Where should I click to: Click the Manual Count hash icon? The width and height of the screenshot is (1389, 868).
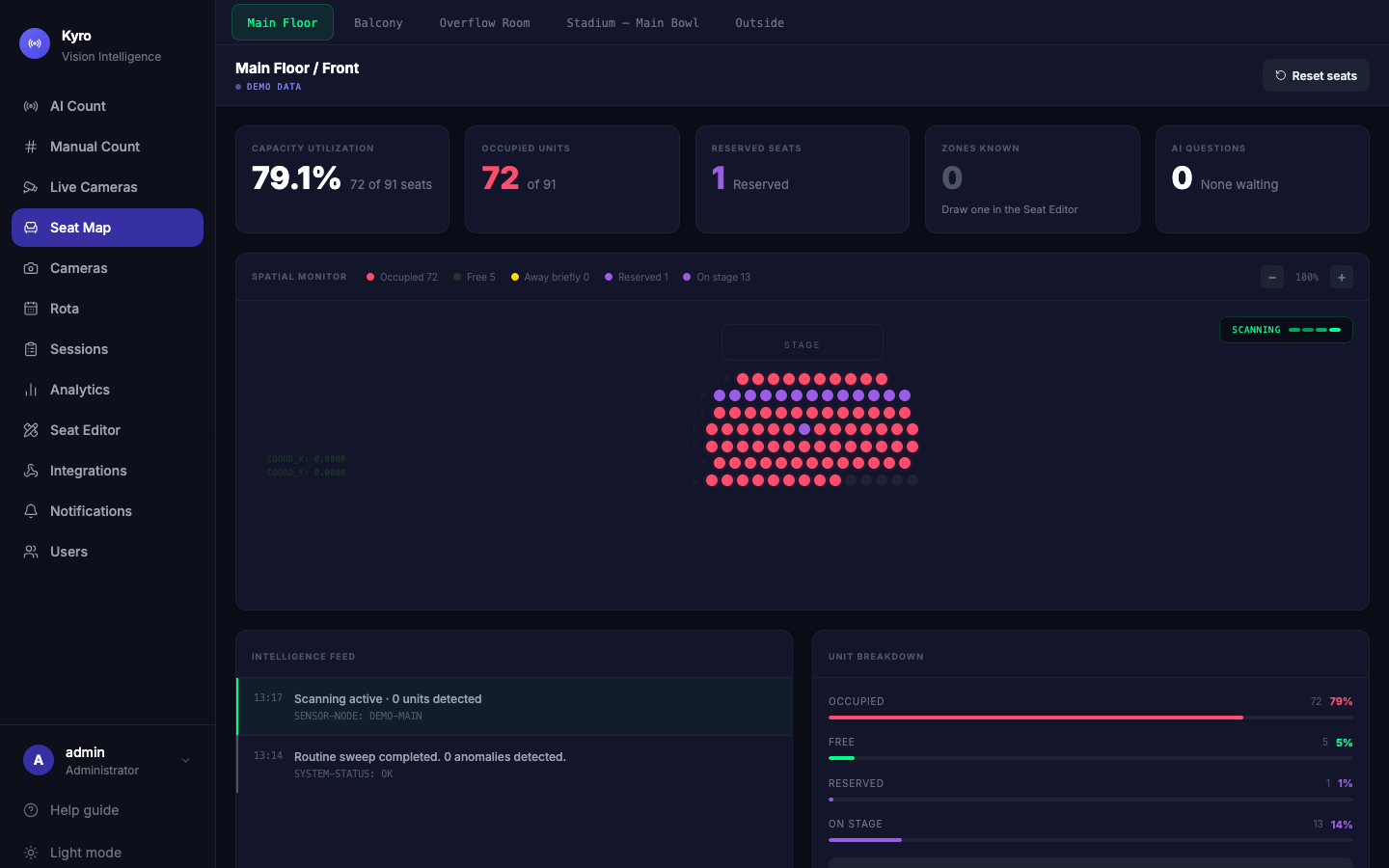point(31,147)
